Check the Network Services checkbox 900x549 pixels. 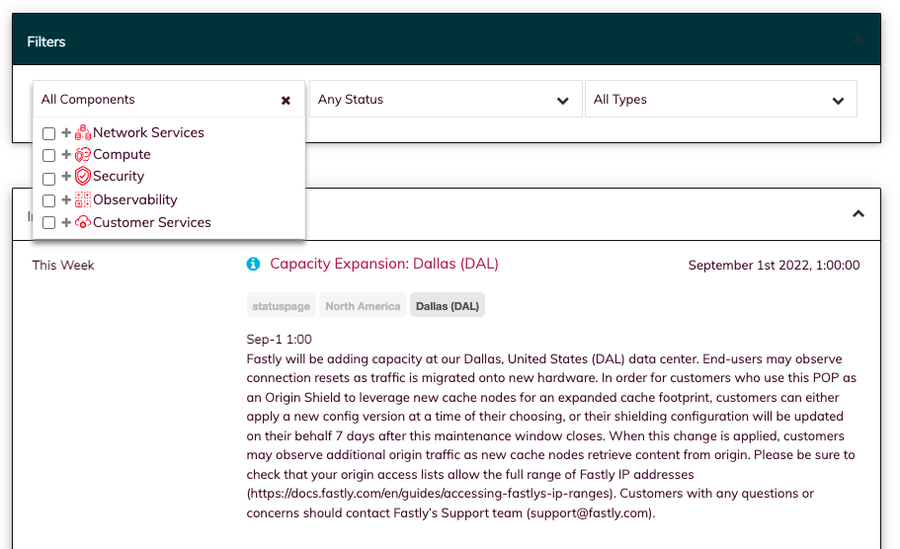click(x=49, y=133)
